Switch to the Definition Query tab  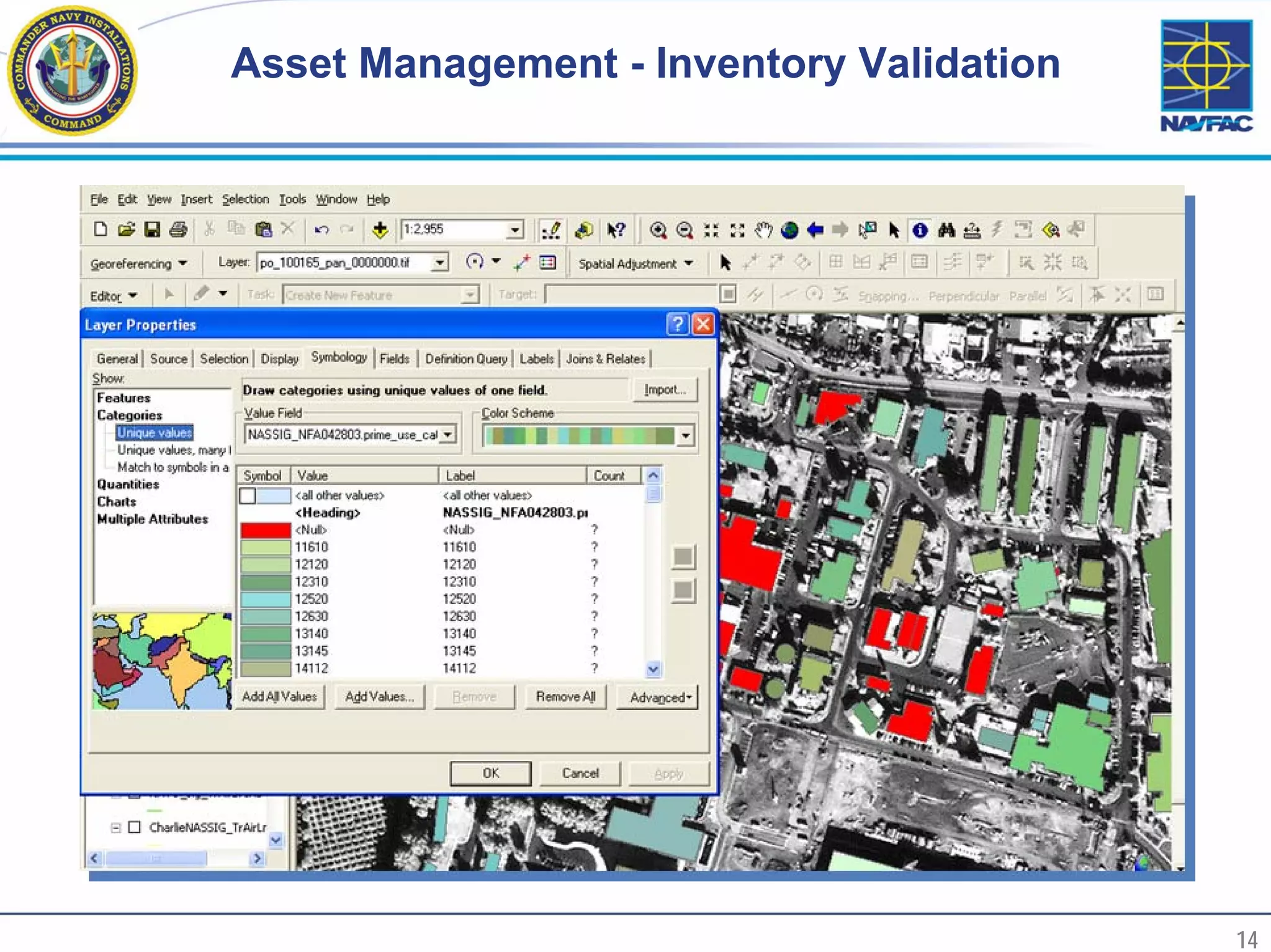[x=466, y=359]
